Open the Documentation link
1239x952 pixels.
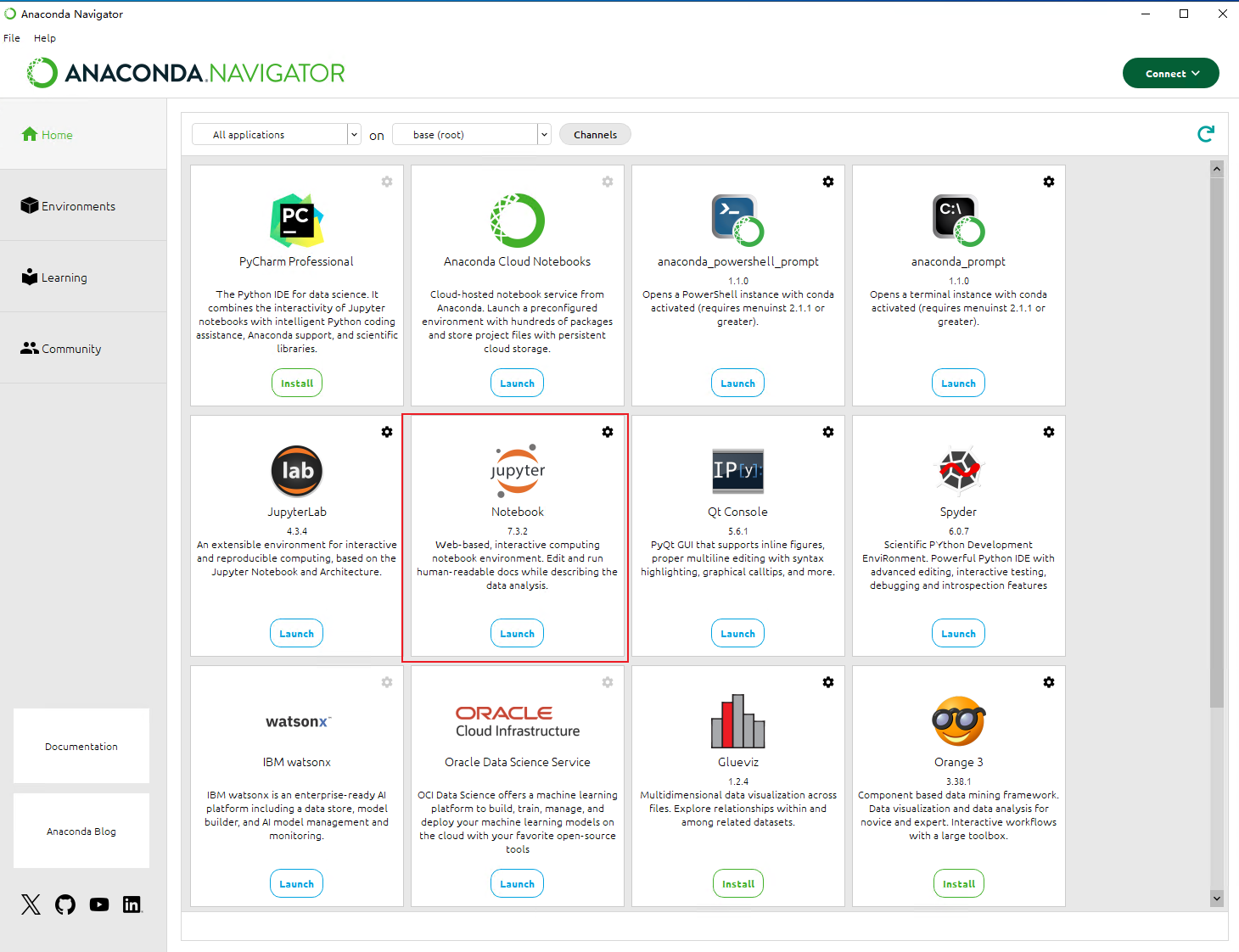click(x=81, y=746)
